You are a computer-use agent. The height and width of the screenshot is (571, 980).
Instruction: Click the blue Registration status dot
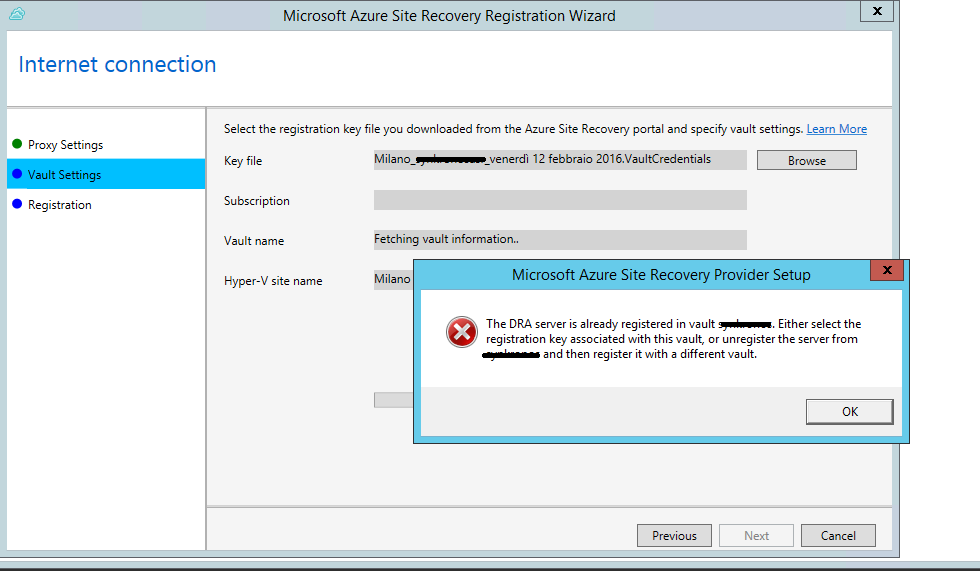[x=18, y=204]
